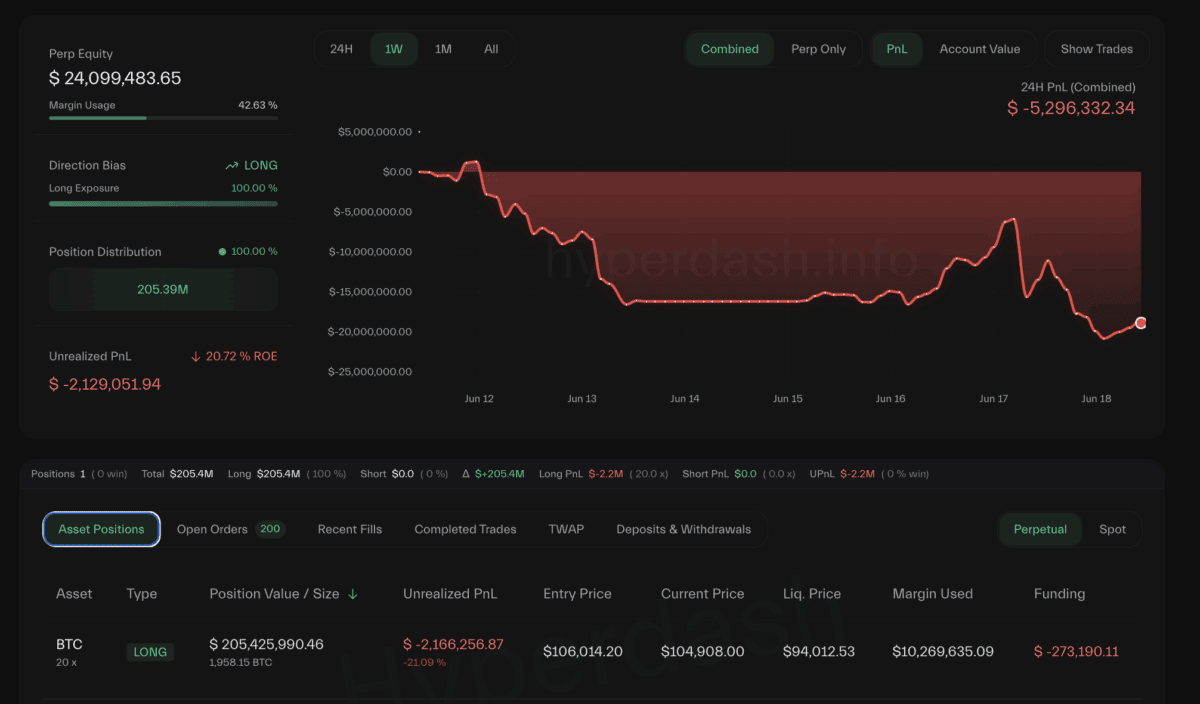
Task: Click the Spot market button
Action: [x=1112, y=529]
